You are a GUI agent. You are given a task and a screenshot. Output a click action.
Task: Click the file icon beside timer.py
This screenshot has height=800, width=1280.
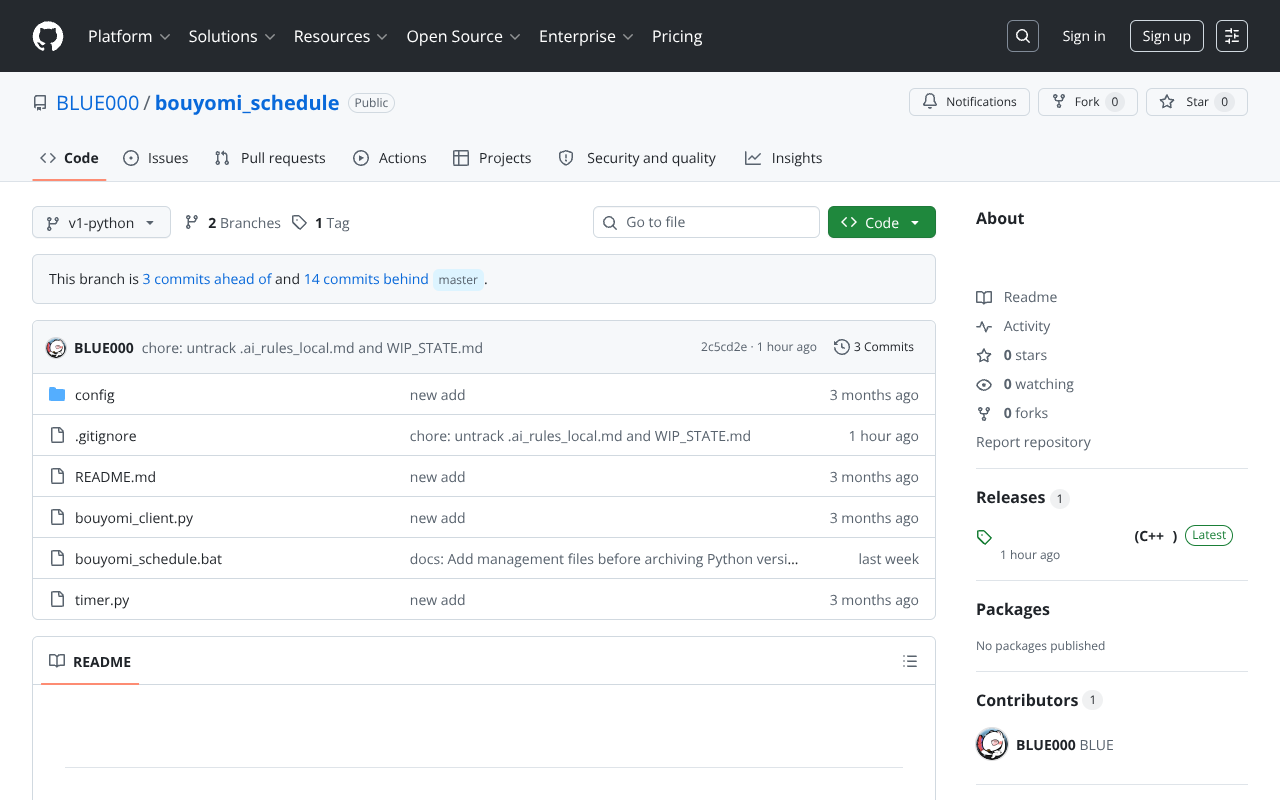click(x=57, y=600)
